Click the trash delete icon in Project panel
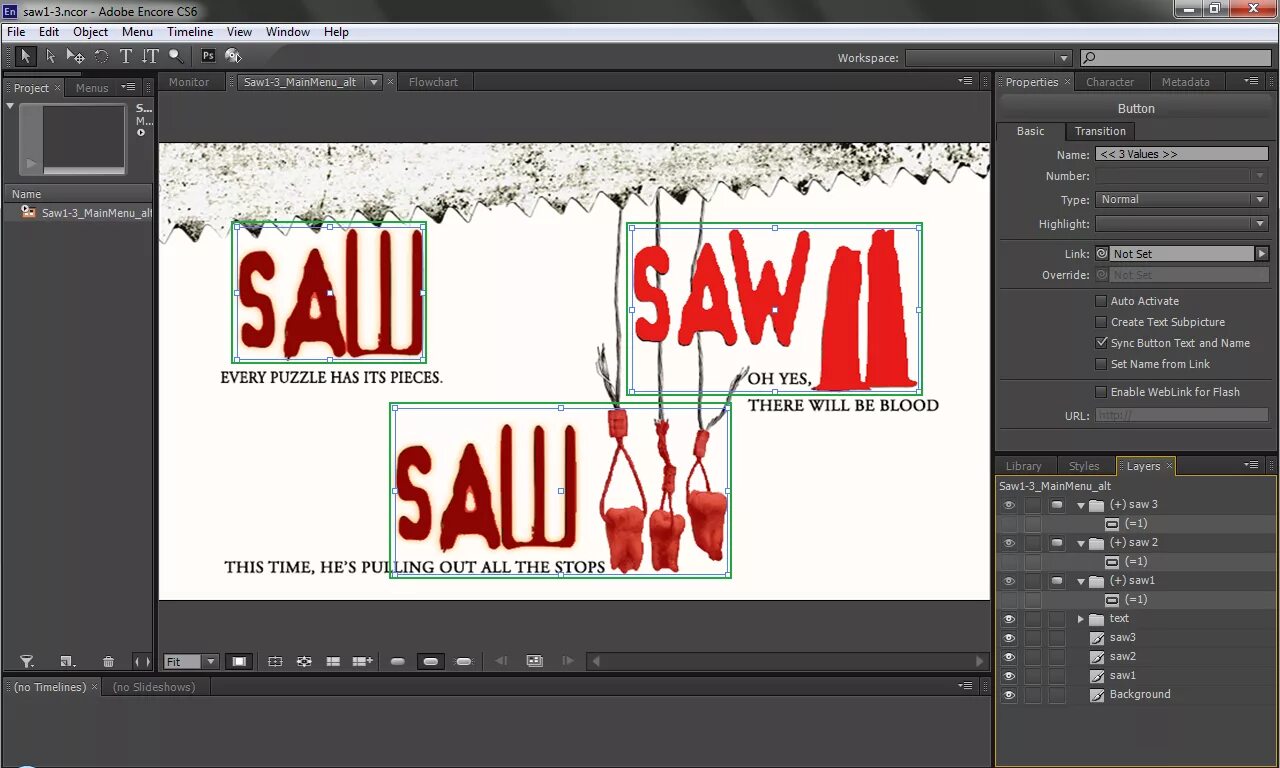 click(x=109, y=662)
